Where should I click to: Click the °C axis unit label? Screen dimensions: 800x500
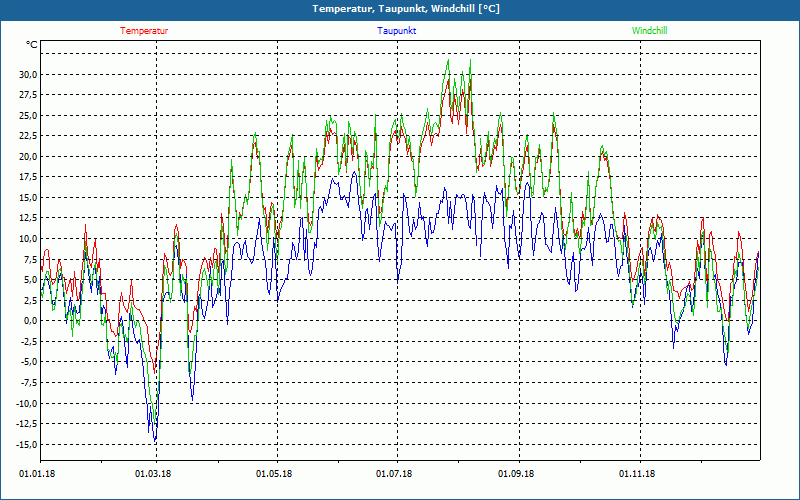pos(32,45)
